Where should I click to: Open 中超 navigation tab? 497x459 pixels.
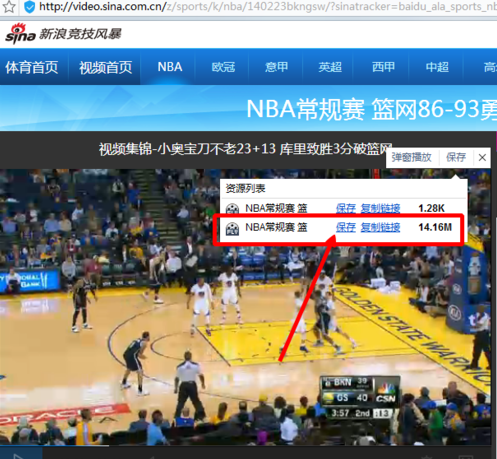(437, 67)
